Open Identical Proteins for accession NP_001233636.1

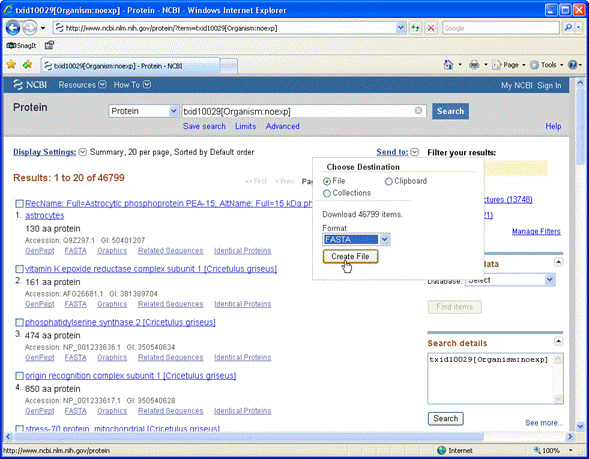click(243, 358)
